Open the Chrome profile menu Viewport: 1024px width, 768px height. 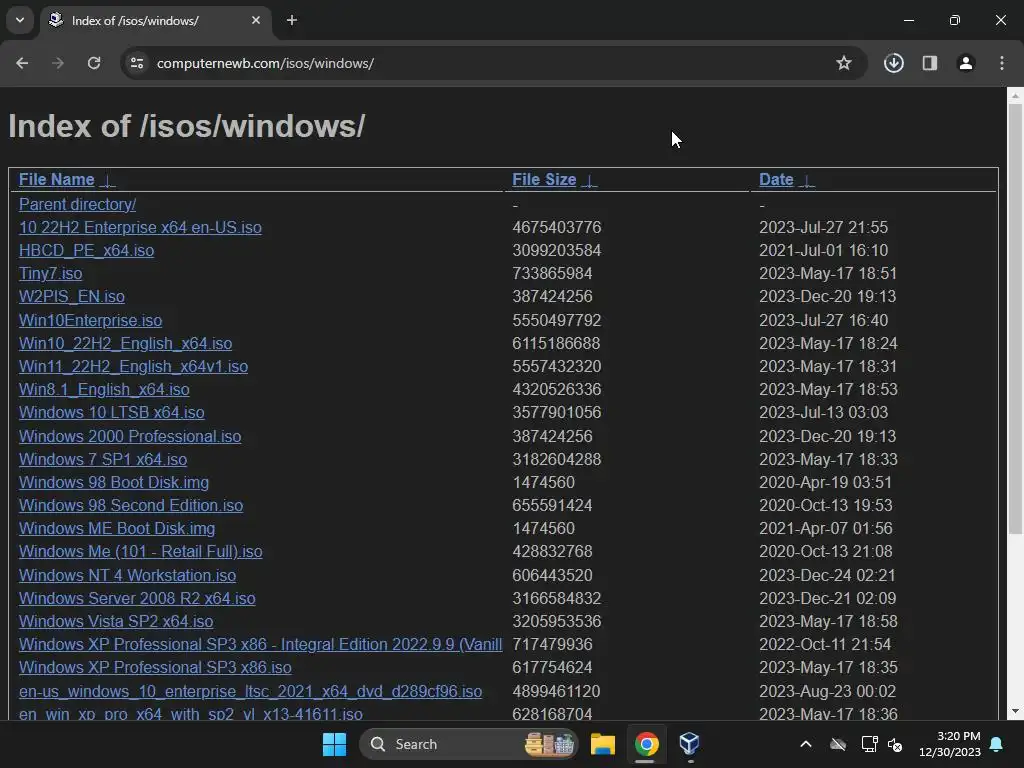[x=965, y=63]
